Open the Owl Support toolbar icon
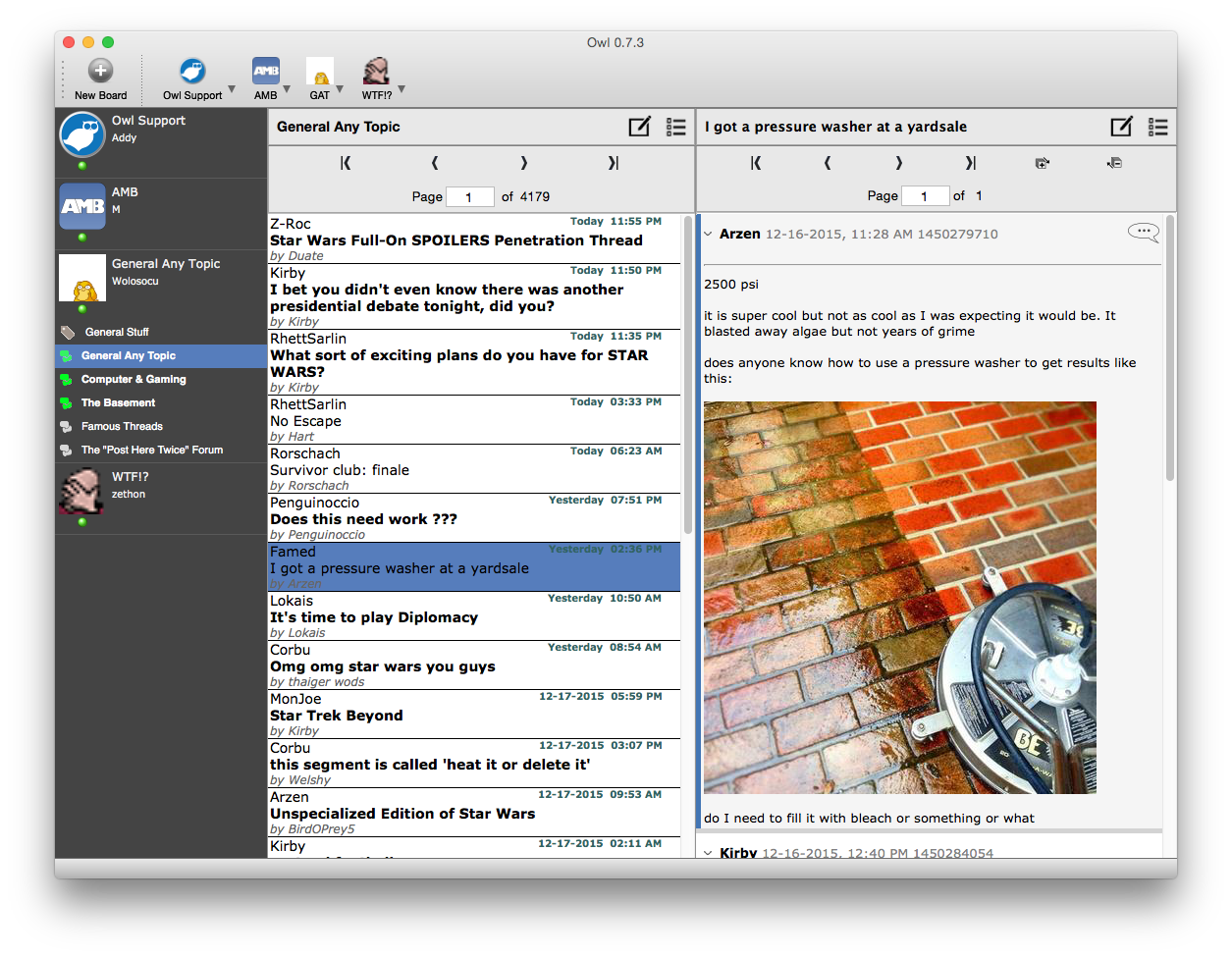Screen dimensions: 1232x957 tap(192, 71)
